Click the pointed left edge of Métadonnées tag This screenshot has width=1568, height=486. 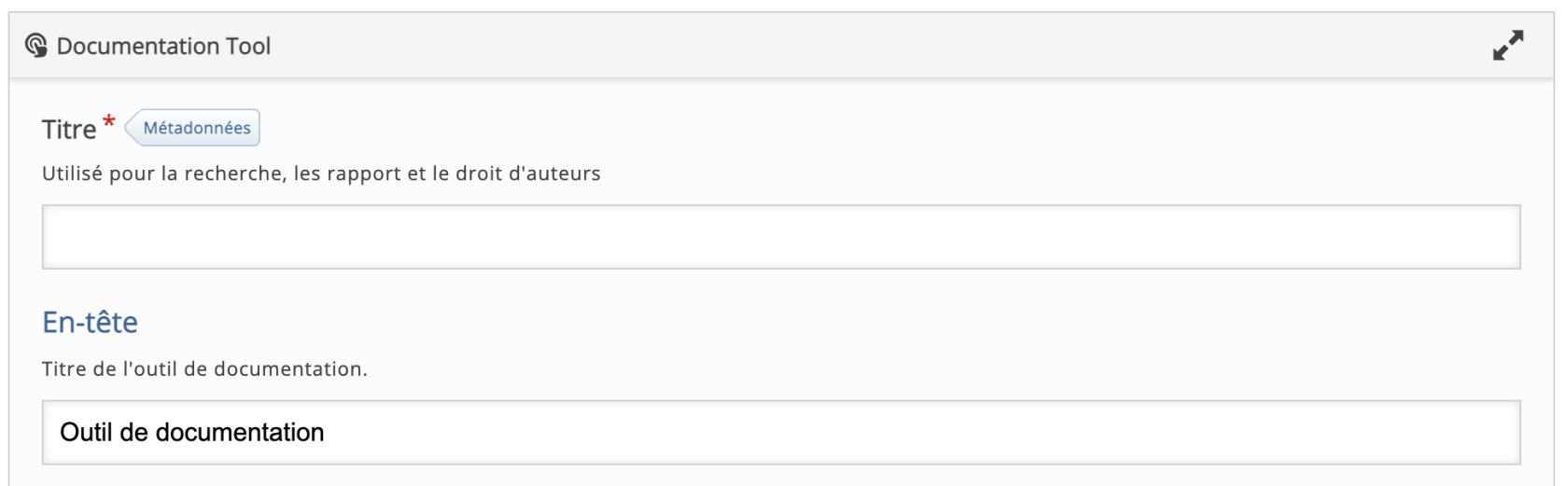[130, 128]
